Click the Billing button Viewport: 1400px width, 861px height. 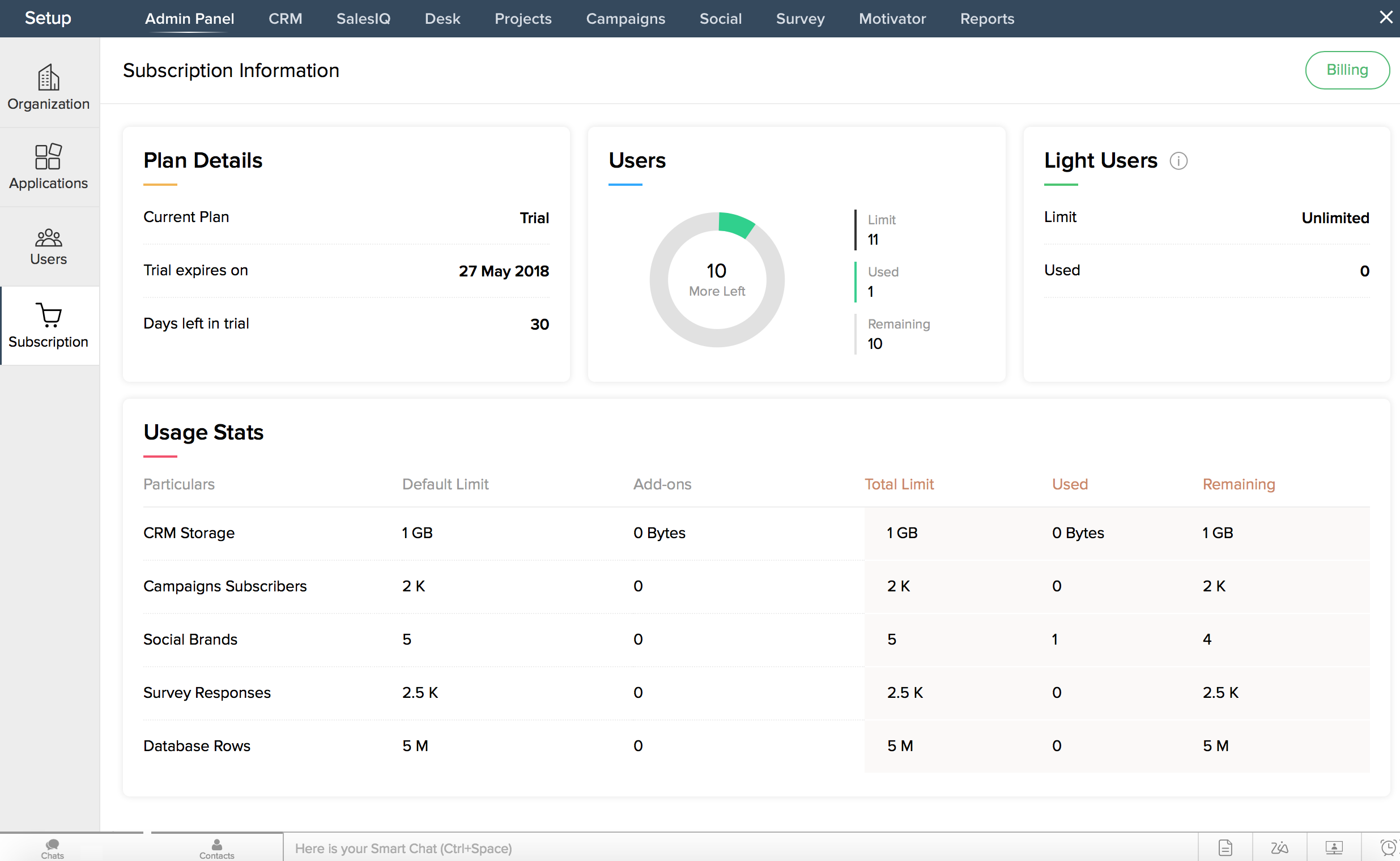(x=1347, y=70)
